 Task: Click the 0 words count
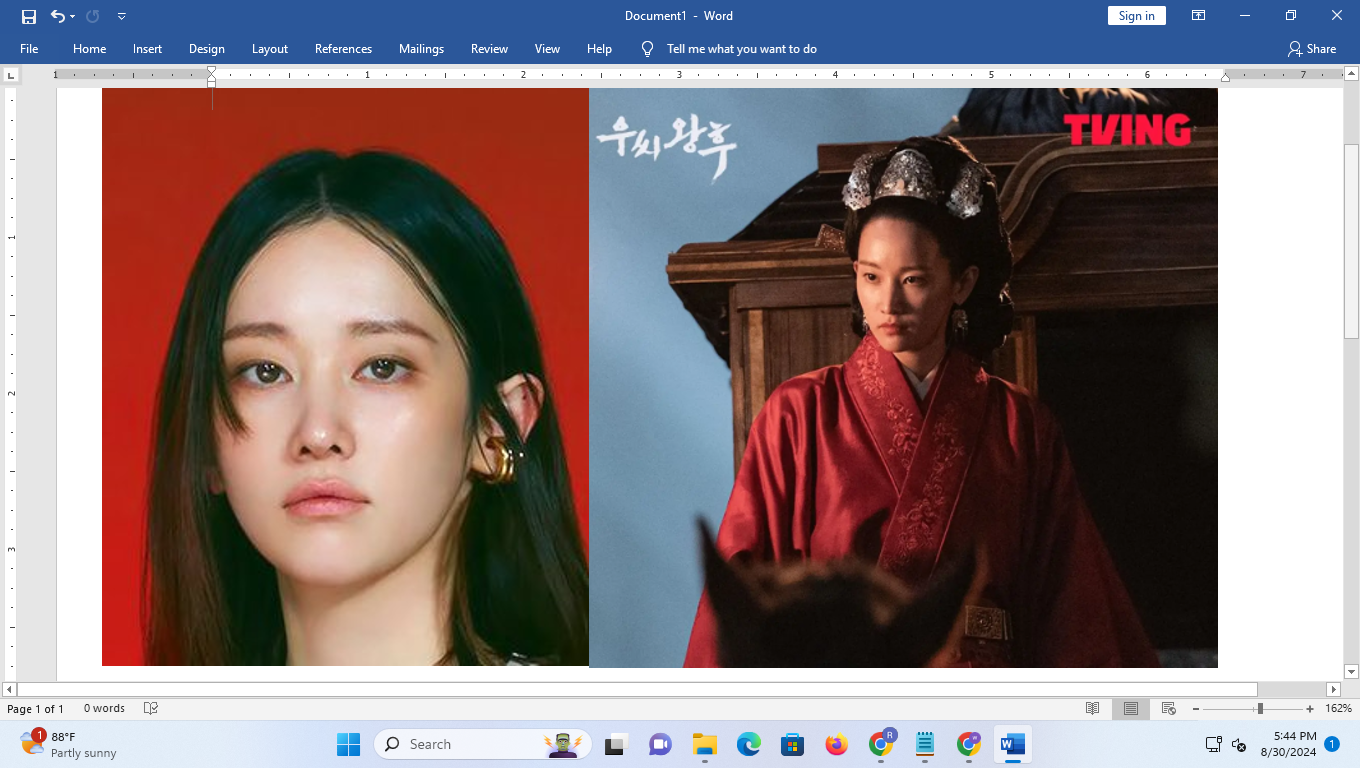104,709
